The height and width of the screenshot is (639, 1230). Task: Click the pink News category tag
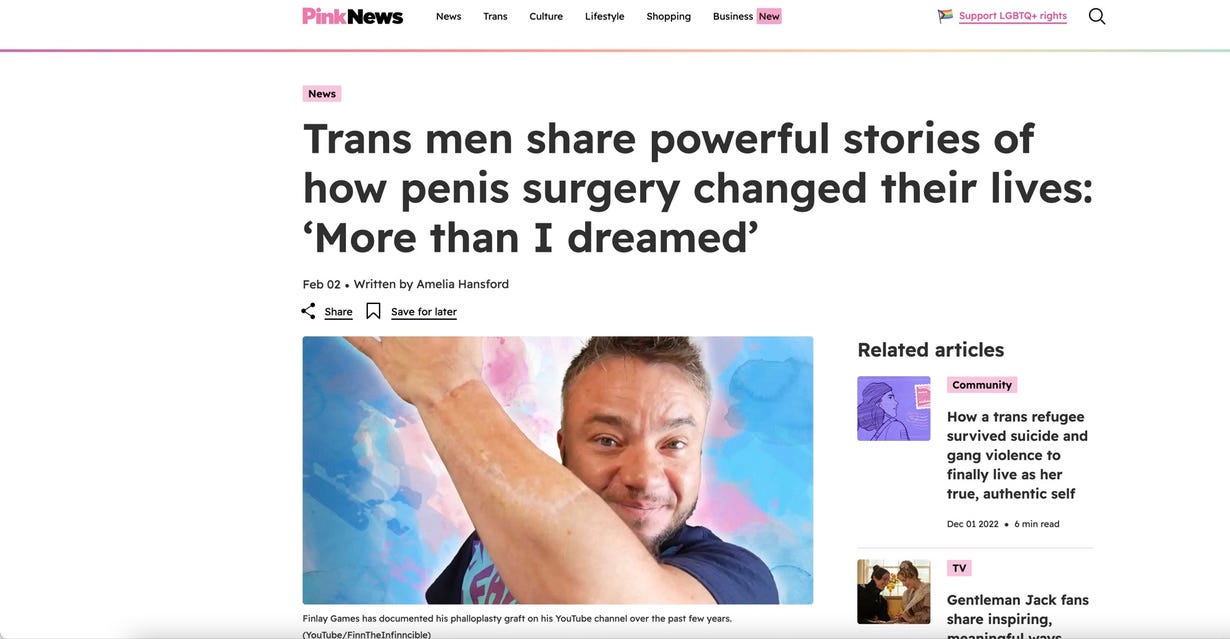[x=322, y=94]
